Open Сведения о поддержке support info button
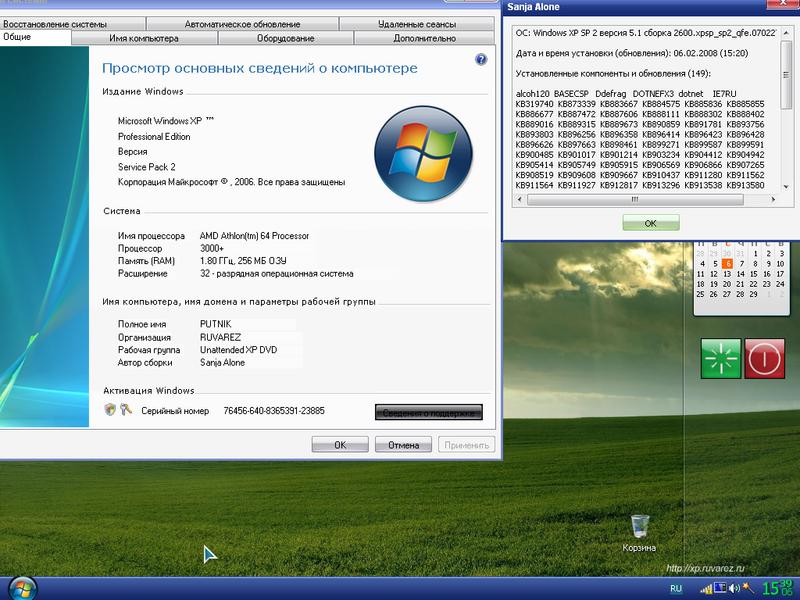 click(x=429, y=412)
